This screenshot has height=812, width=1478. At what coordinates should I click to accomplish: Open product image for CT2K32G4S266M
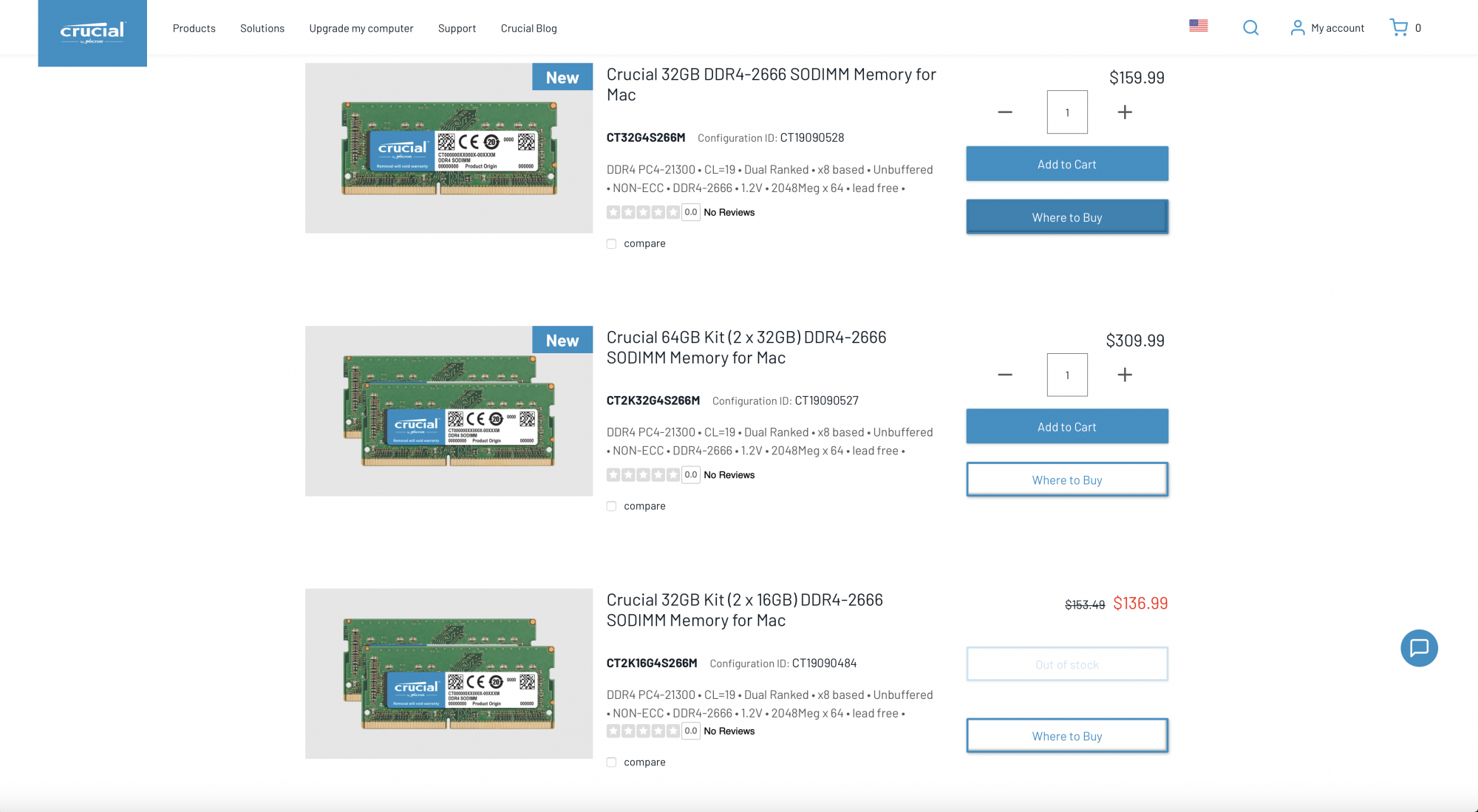click(449, 411)
